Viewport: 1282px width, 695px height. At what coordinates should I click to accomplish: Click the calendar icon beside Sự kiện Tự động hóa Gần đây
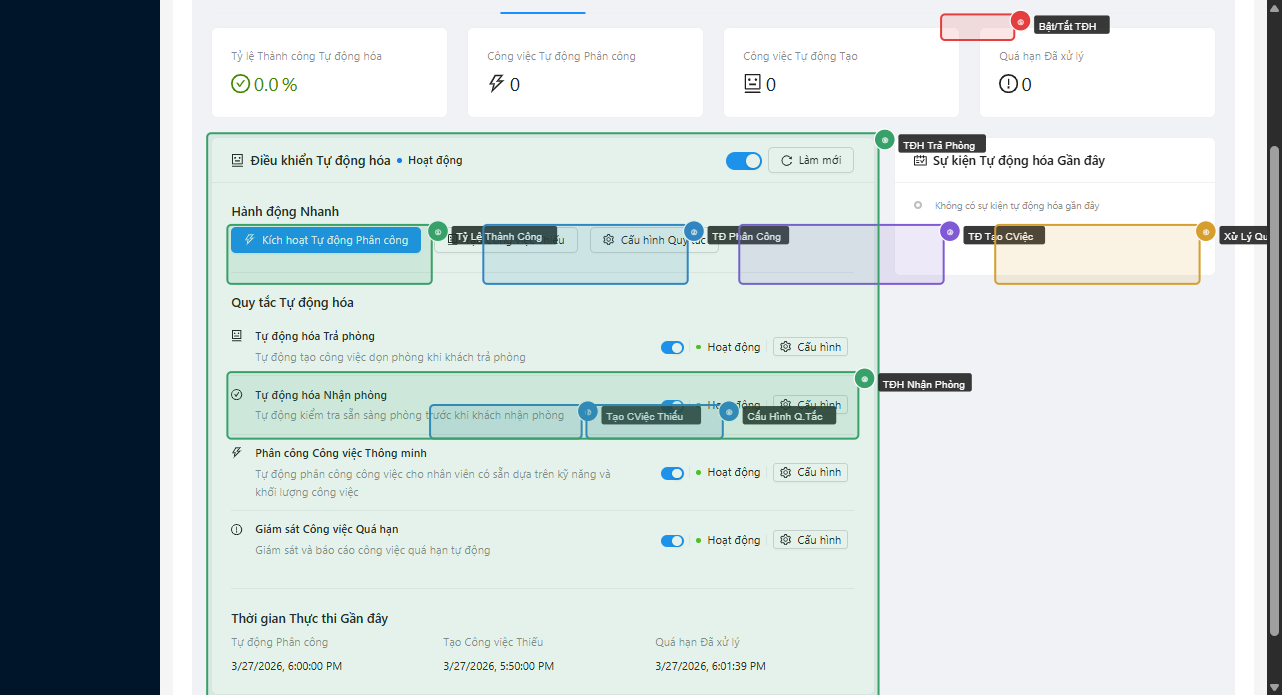coord(920,161)
